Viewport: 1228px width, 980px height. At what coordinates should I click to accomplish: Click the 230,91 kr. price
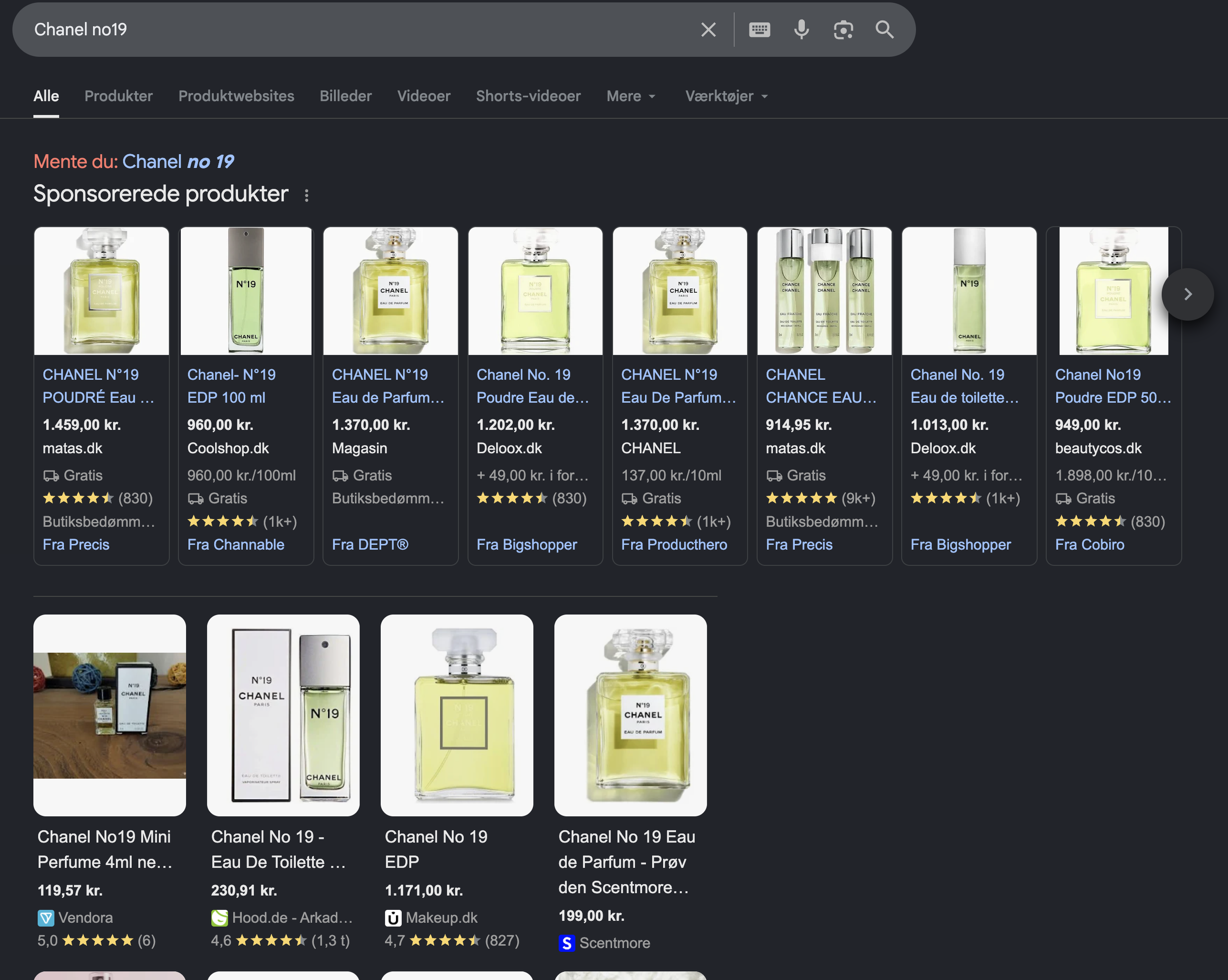[244, 891]
